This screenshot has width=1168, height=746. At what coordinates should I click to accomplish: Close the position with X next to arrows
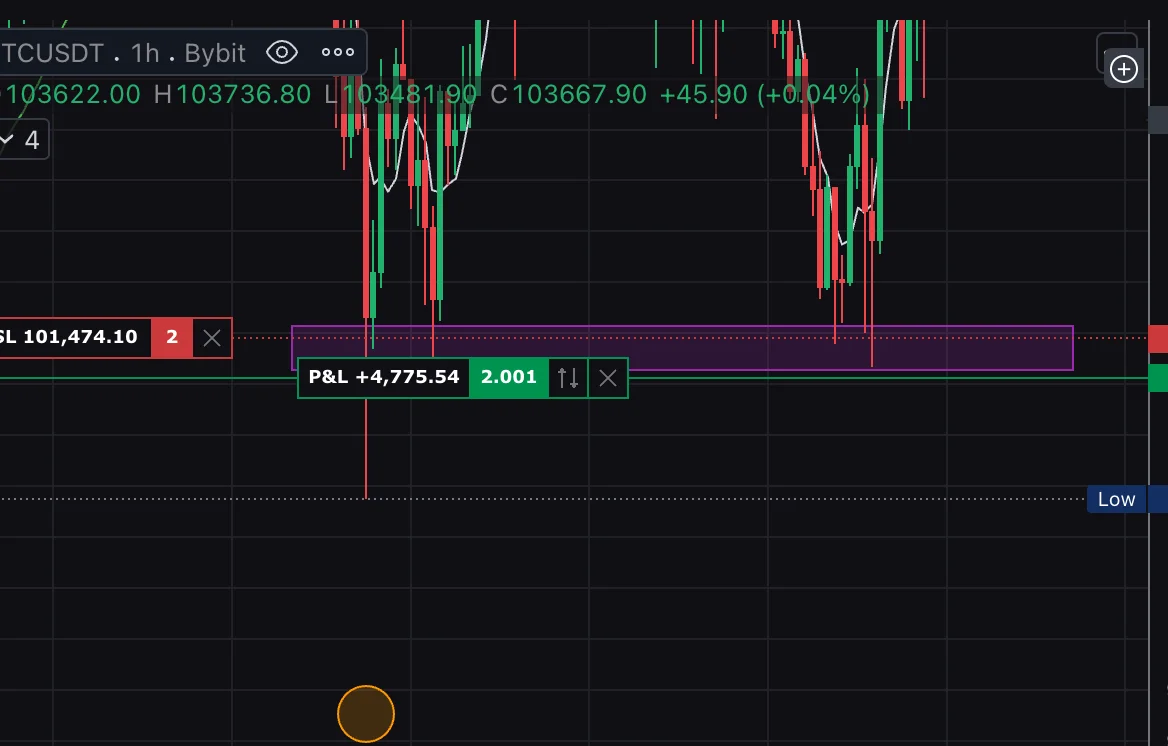(x=608, y=378)
